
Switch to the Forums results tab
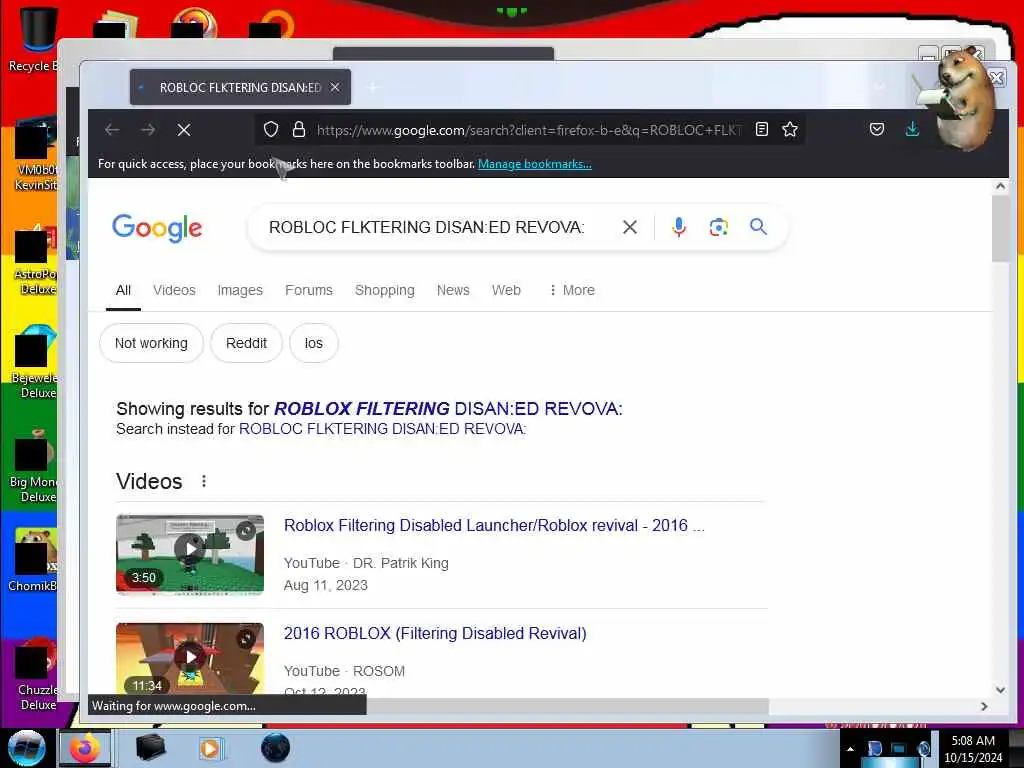(x=309, y=290)
